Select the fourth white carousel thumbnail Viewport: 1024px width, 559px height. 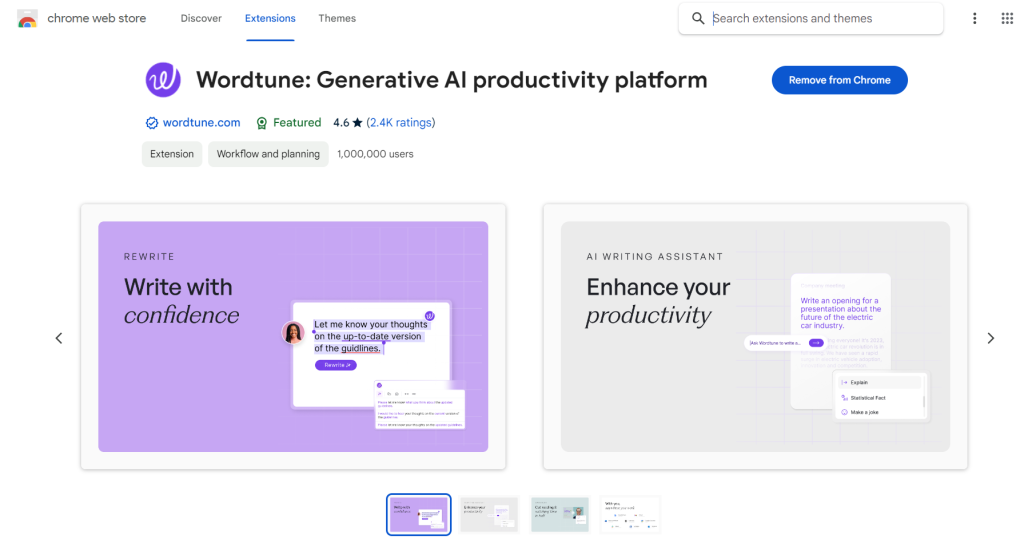click(630, 515)
